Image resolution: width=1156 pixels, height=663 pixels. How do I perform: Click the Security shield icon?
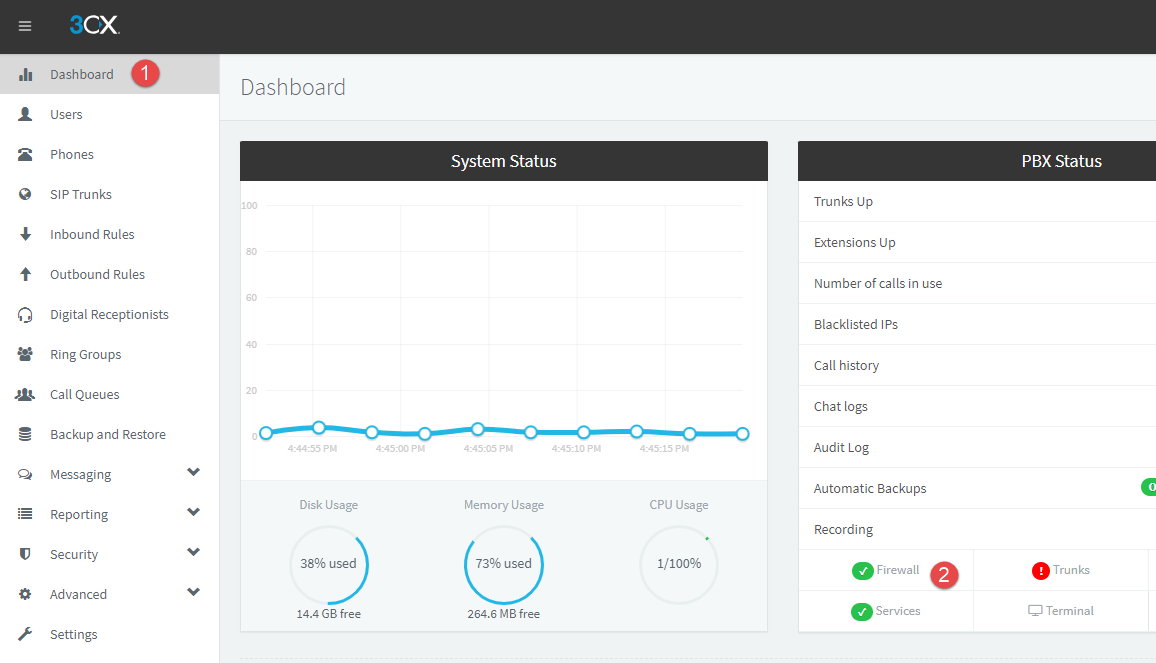pyautogui.click(x=25, y=554)
